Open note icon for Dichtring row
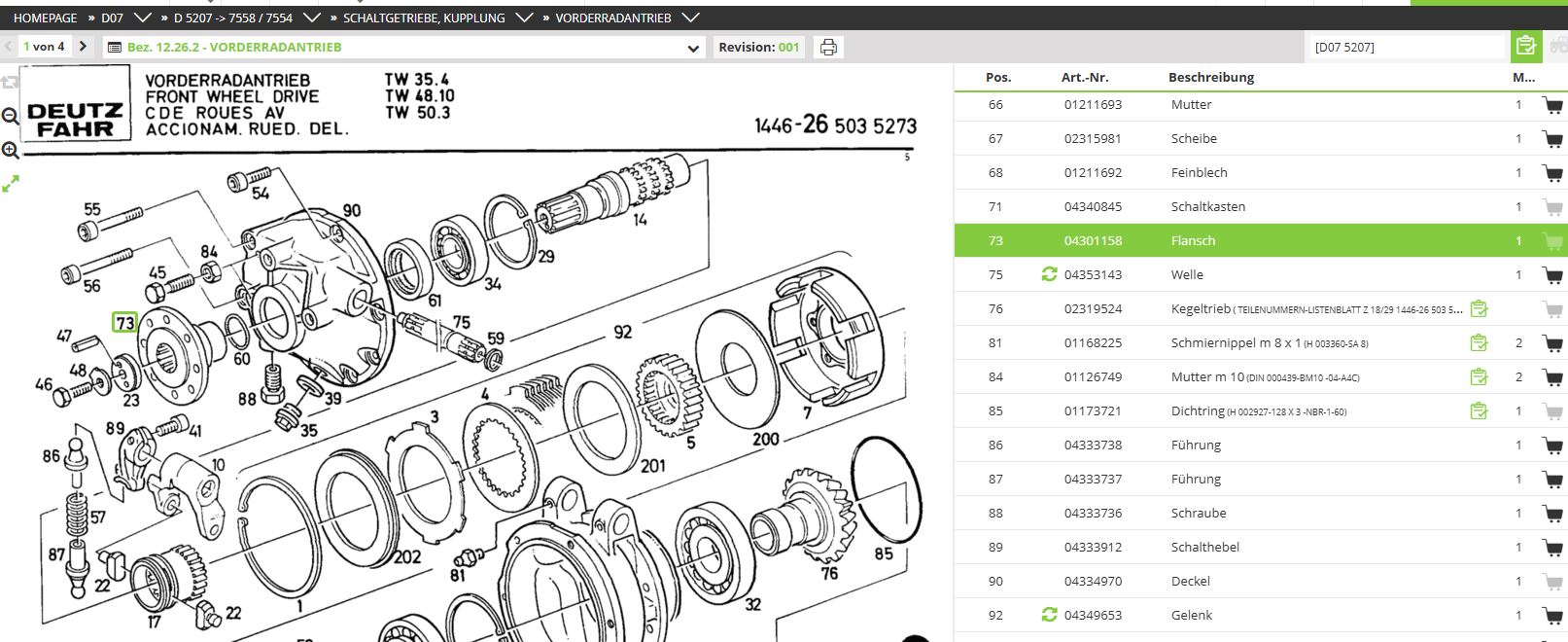Viewport: 1568px width, 642px height. (1479, 411)
